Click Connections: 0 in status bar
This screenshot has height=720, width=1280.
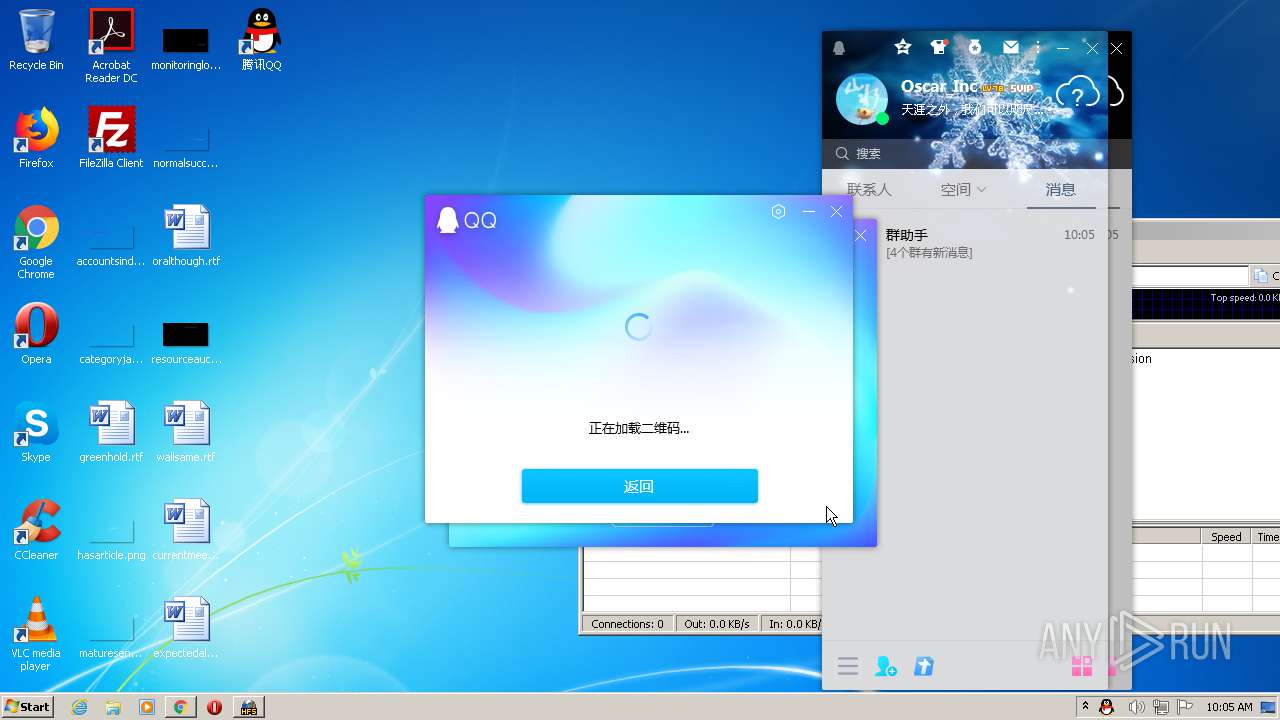point(627,624)
